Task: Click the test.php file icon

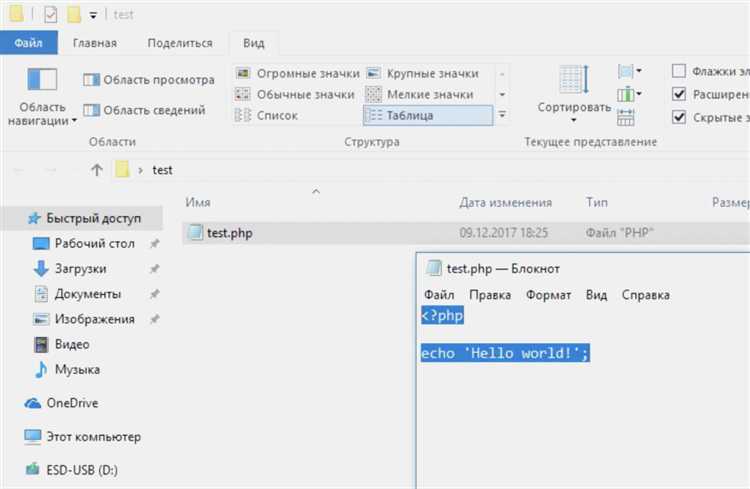Action: click(x=195, y=232)
